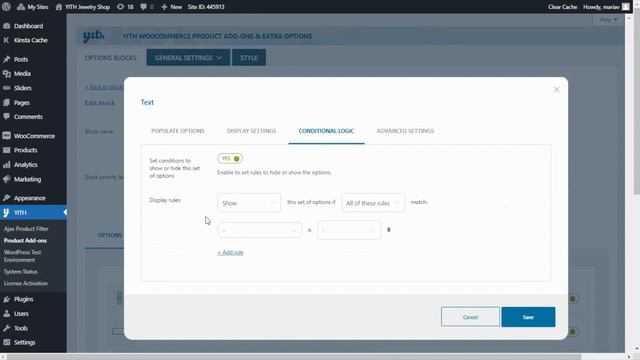640x360 pixels.
Task: Open the rule value dropdown after 'is'
Action: [x=349, y=230]
